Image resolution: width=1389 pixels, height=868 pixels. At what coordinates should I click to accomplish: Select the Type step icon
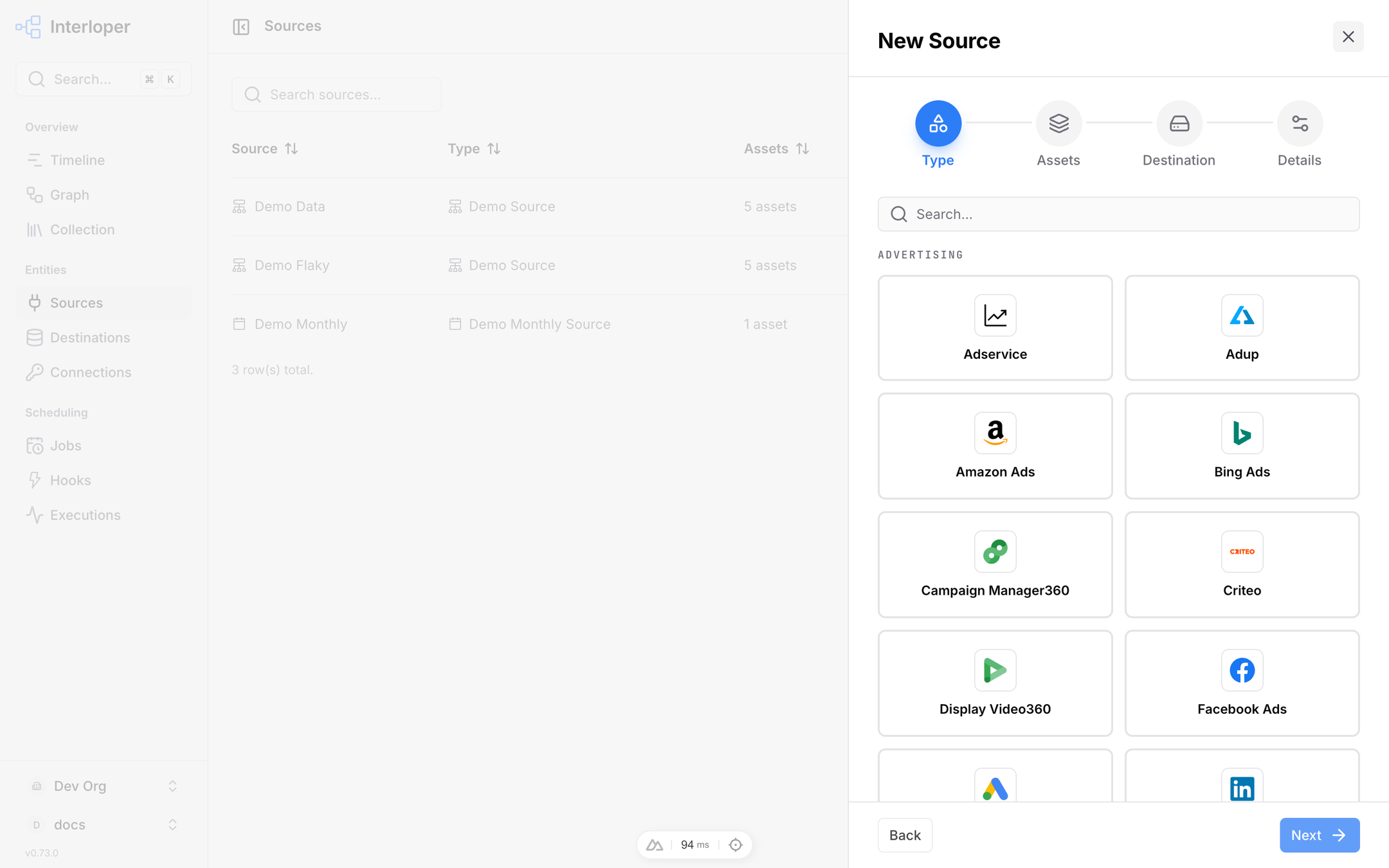click(938, 123)
